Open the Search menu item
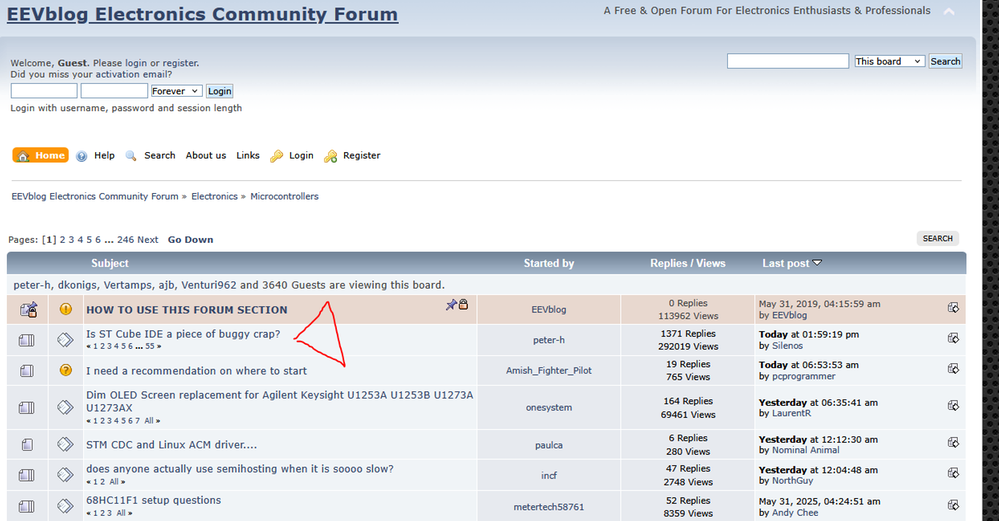Image resolution: width=999 pixels, height=521 pixels. 159,155
